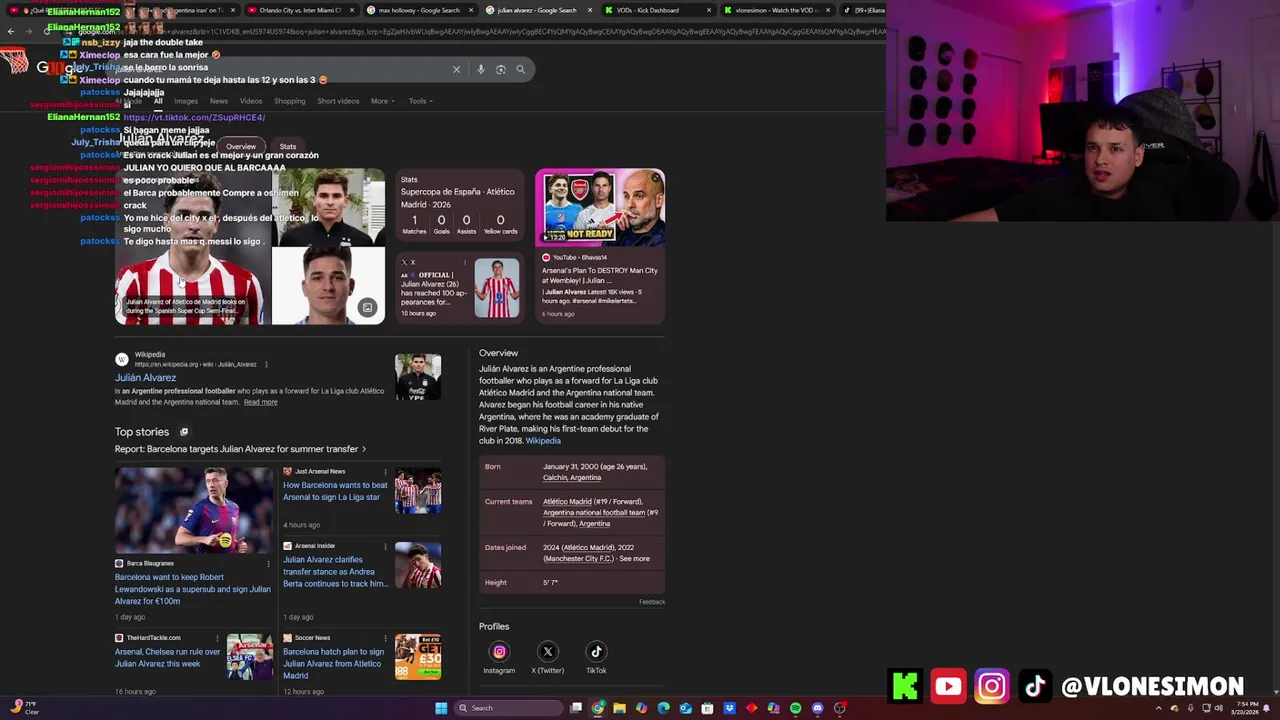1280x720 pixels.
Task: Open Julian Alvarez TikTok profile icon
Action: coord(596,652)
